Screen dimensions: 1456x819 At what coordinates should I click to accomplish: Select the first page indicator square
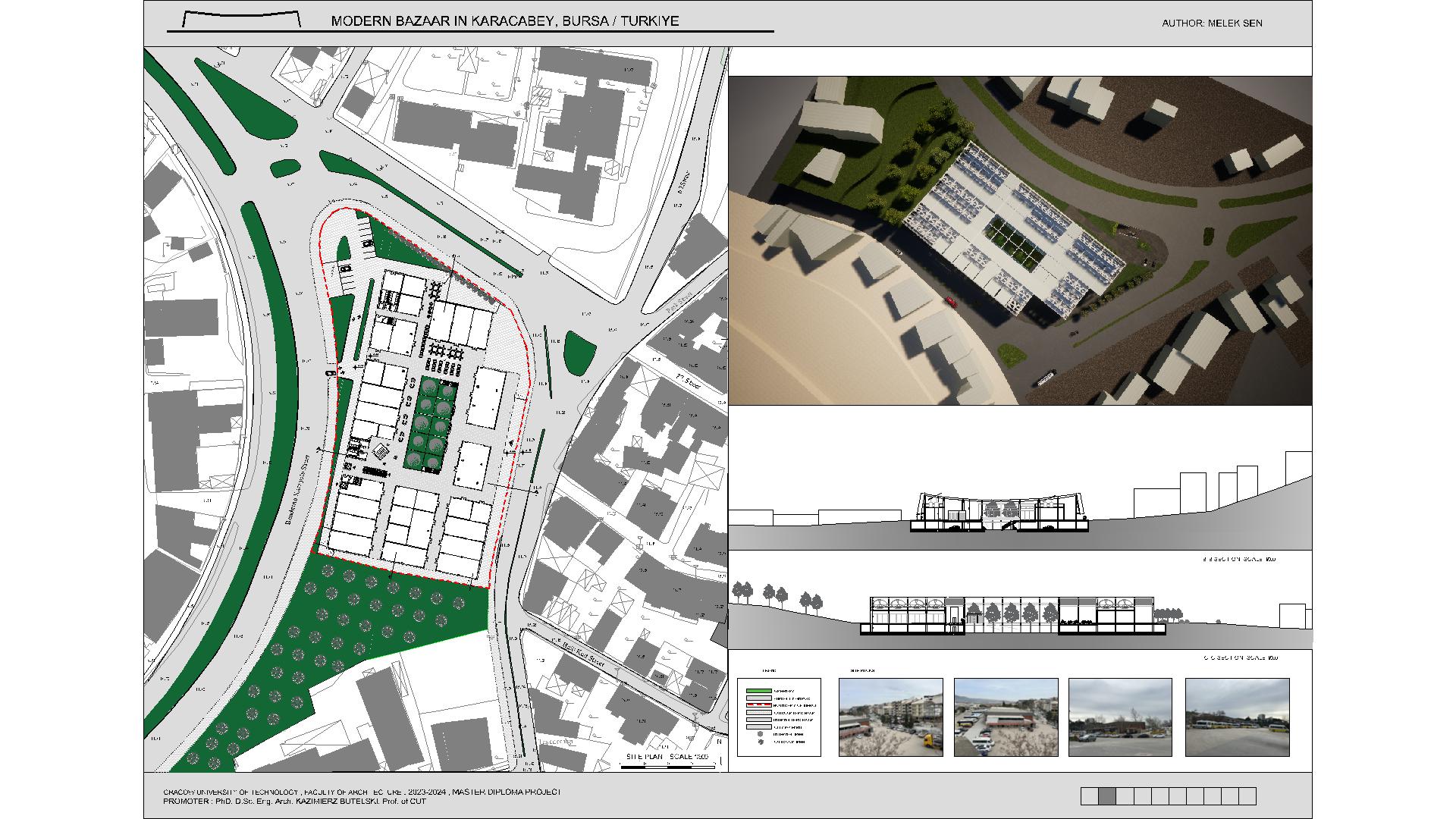tap(1090, 795)
